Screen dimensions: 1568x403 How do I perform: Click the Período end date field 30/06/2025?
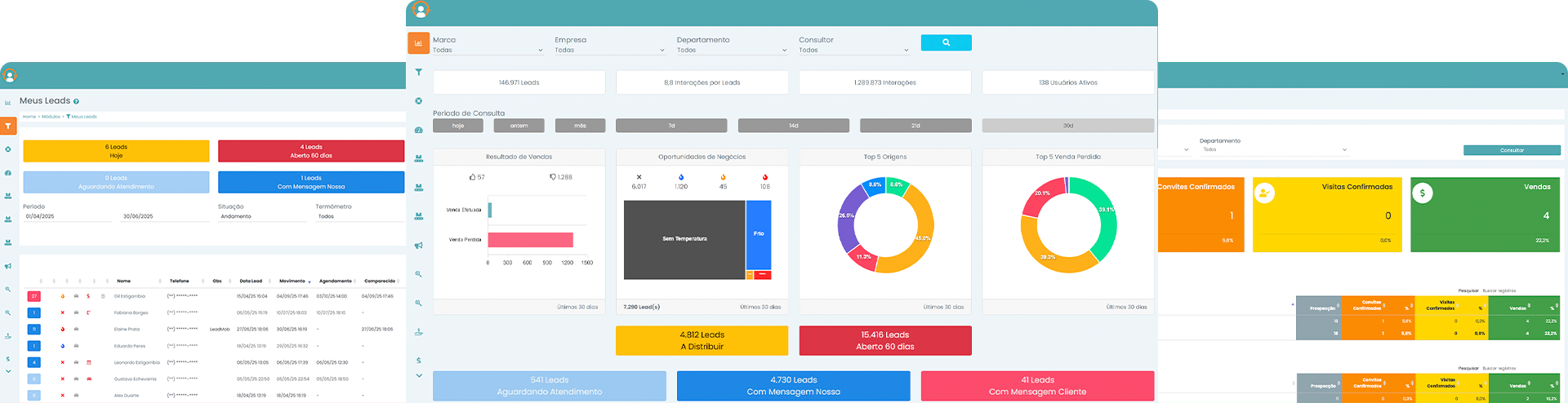pyautogui.click(x=165, y=216)
